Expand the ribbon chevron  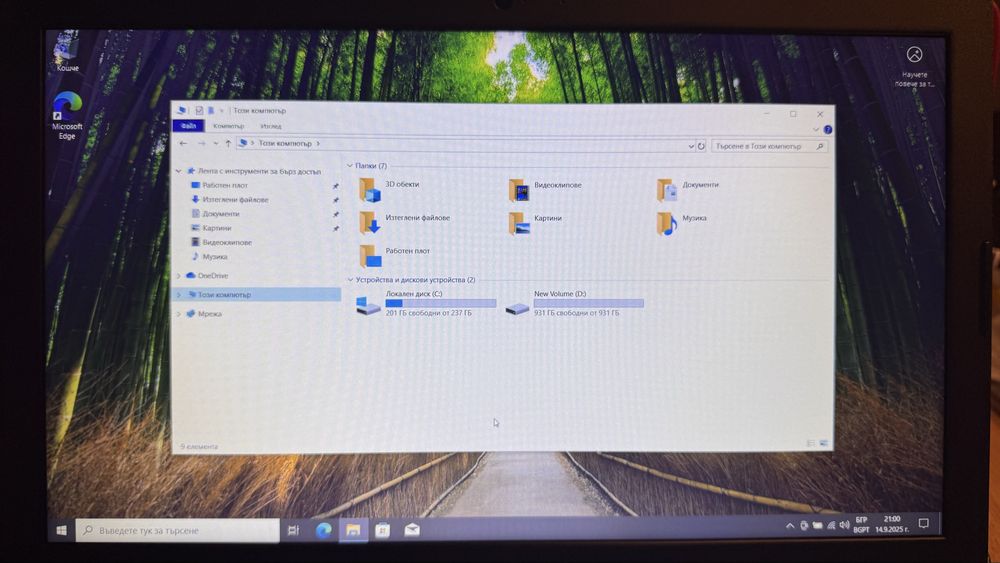pos(816,129)
